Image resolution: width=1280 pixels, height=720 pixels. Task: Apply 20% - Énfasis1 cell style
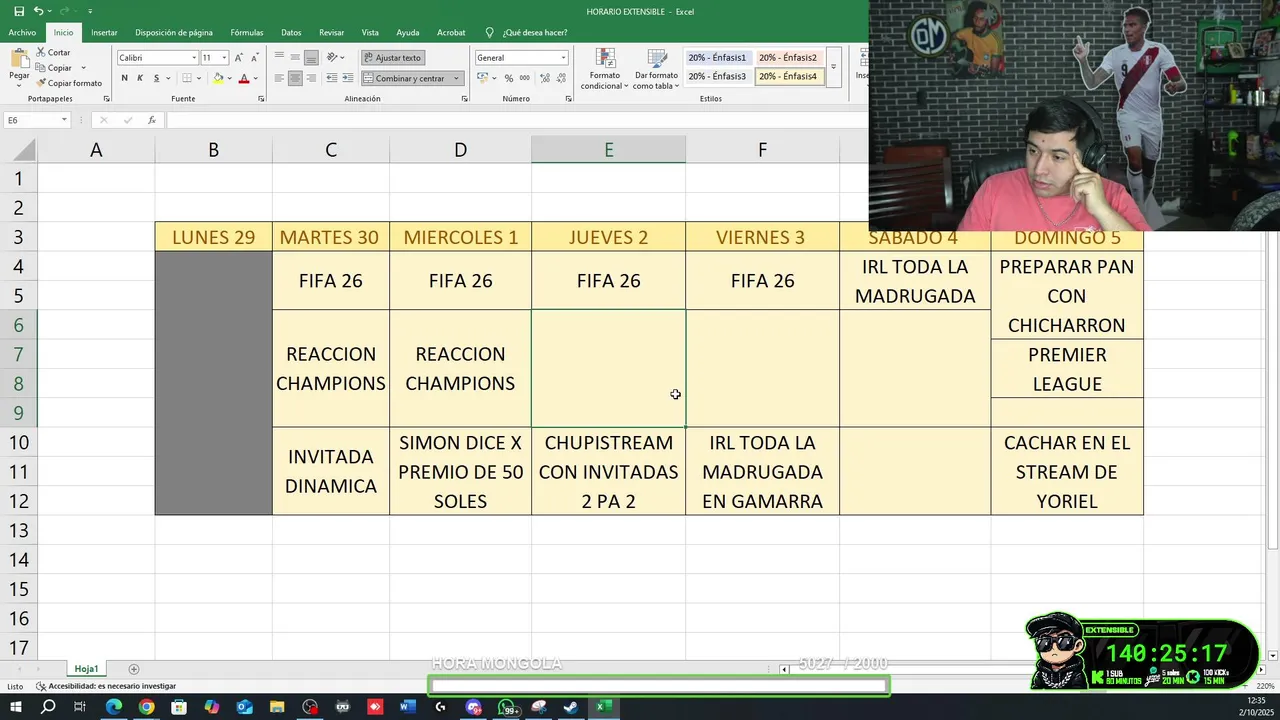[717, 57]
